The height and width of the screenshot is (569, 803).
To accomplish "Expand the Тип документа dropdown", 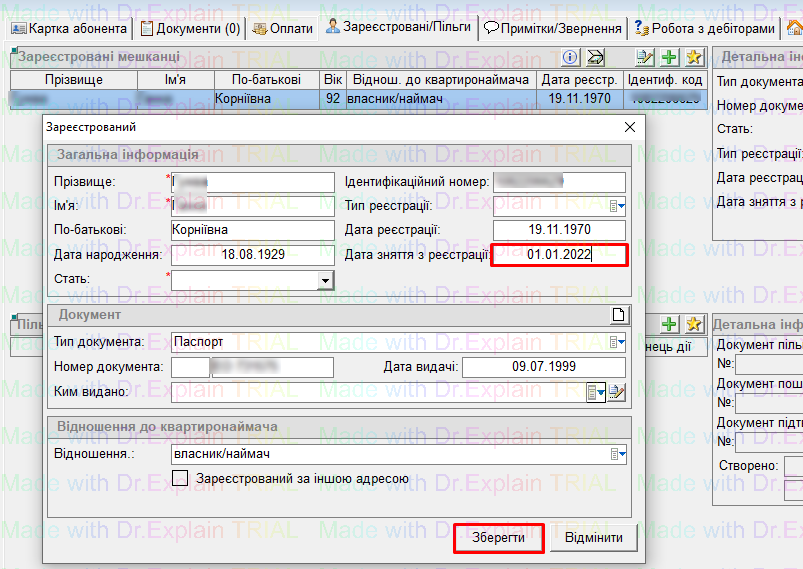I will pos(618,342).
